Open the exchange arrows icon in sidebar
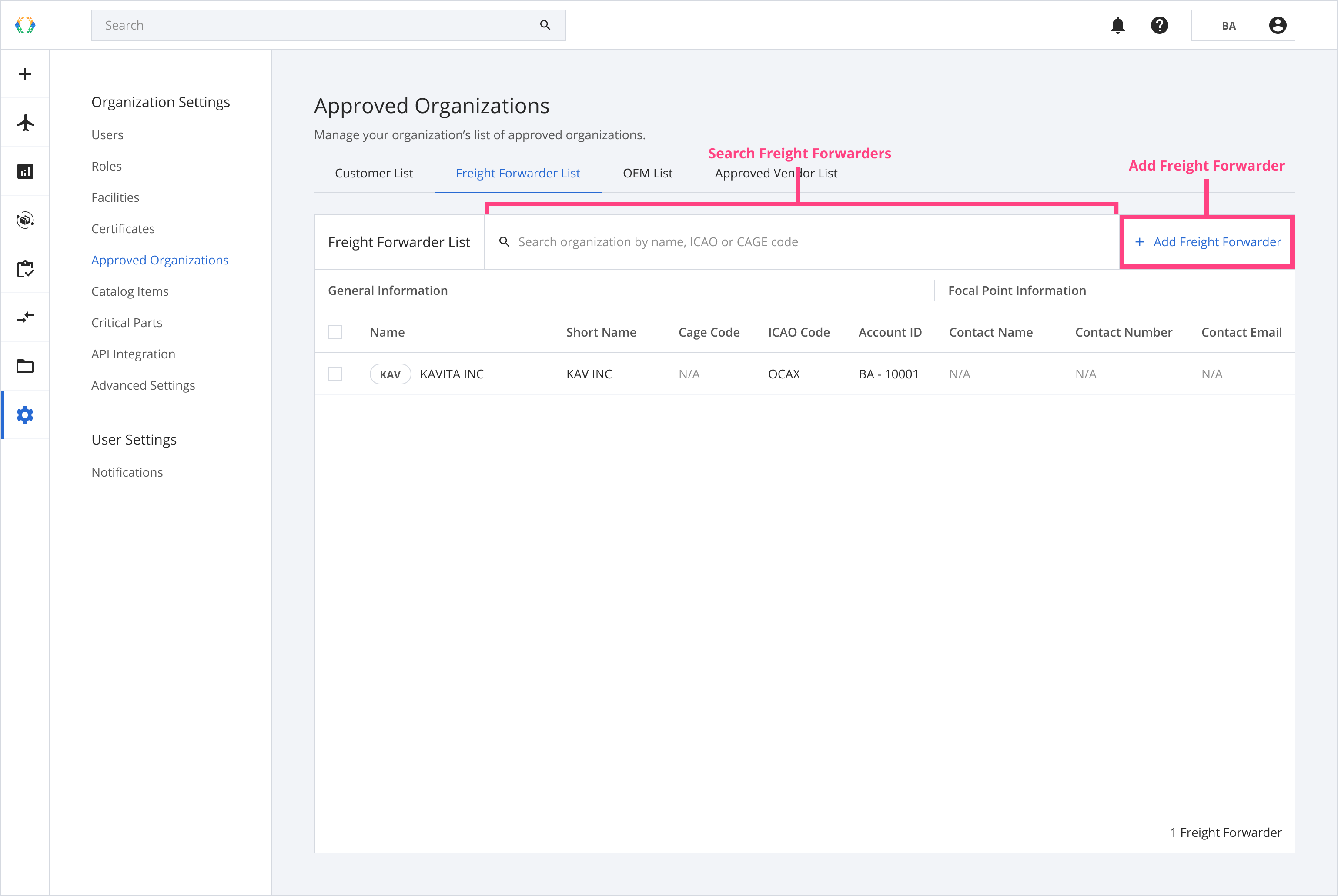 pos(25,317)
